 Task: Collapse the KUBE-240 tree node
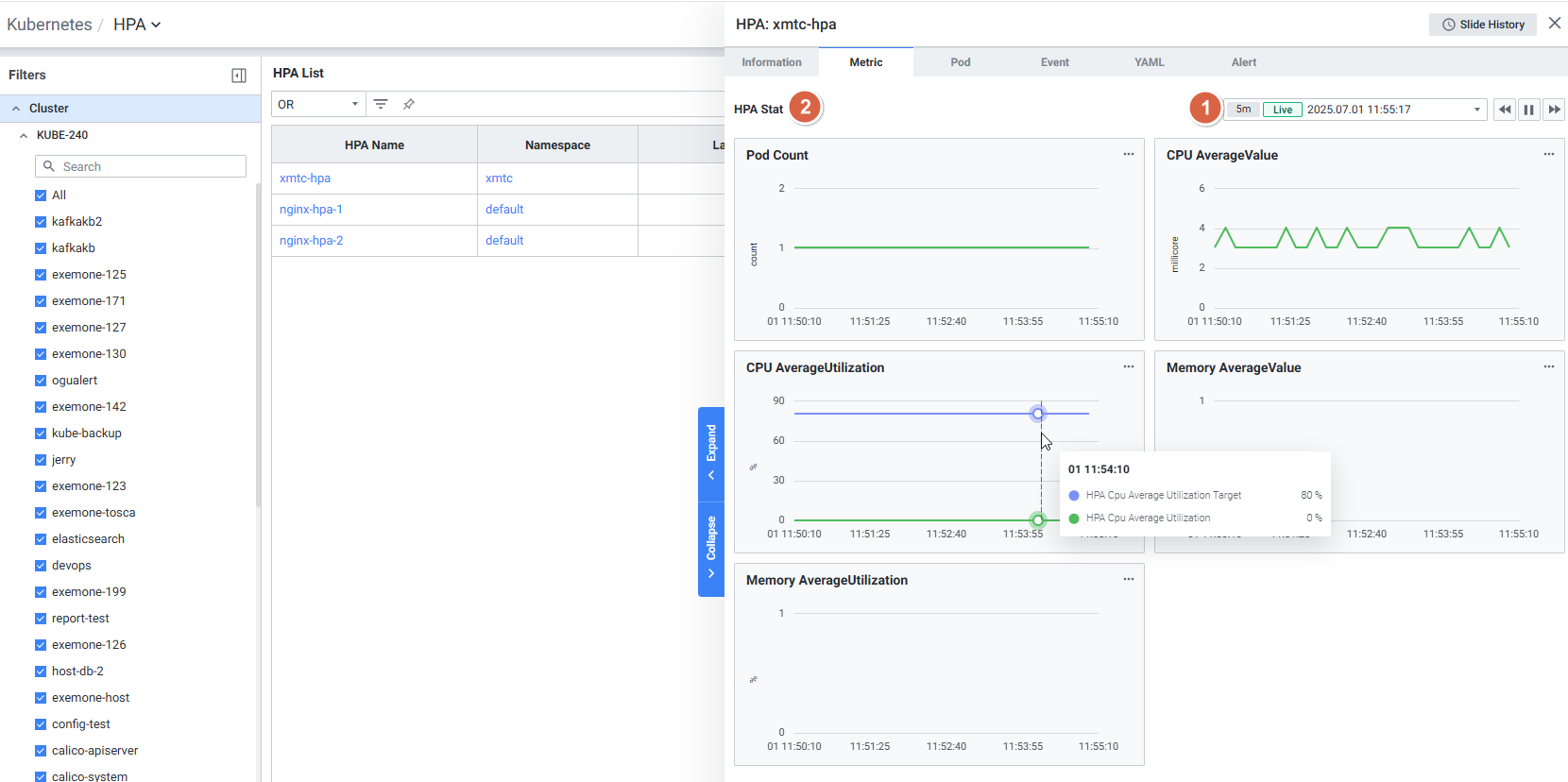coord(24,135)
